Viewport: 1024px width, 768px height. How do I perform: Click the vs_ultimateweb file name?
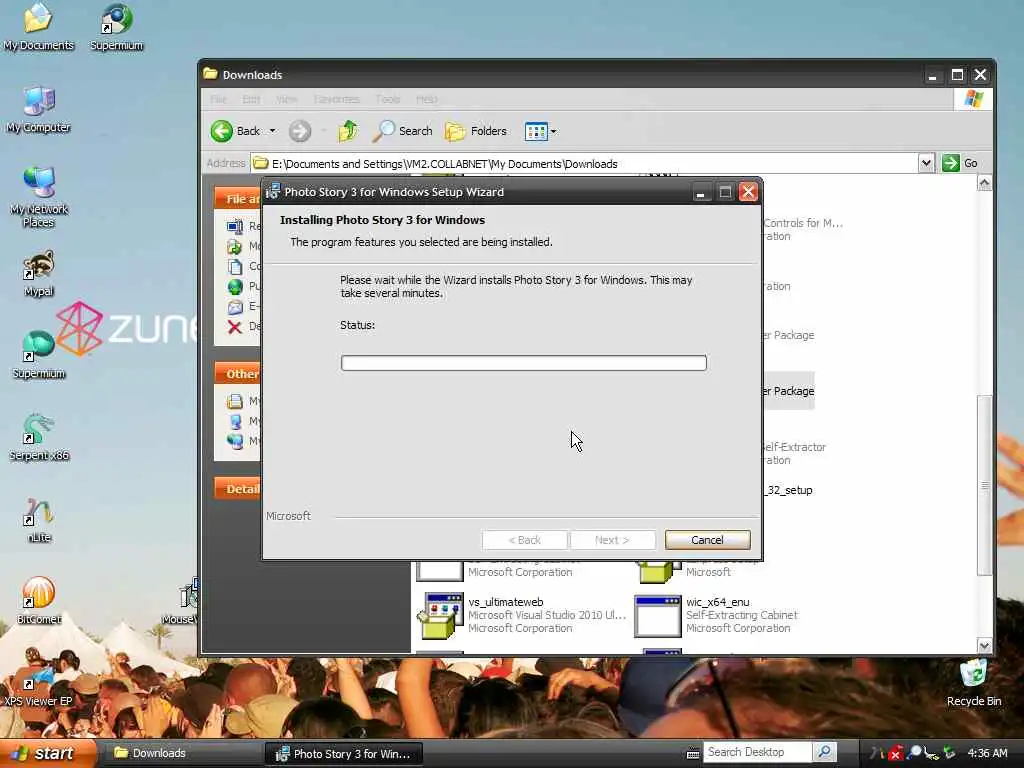pyautogui.click(x=505, y=602)
